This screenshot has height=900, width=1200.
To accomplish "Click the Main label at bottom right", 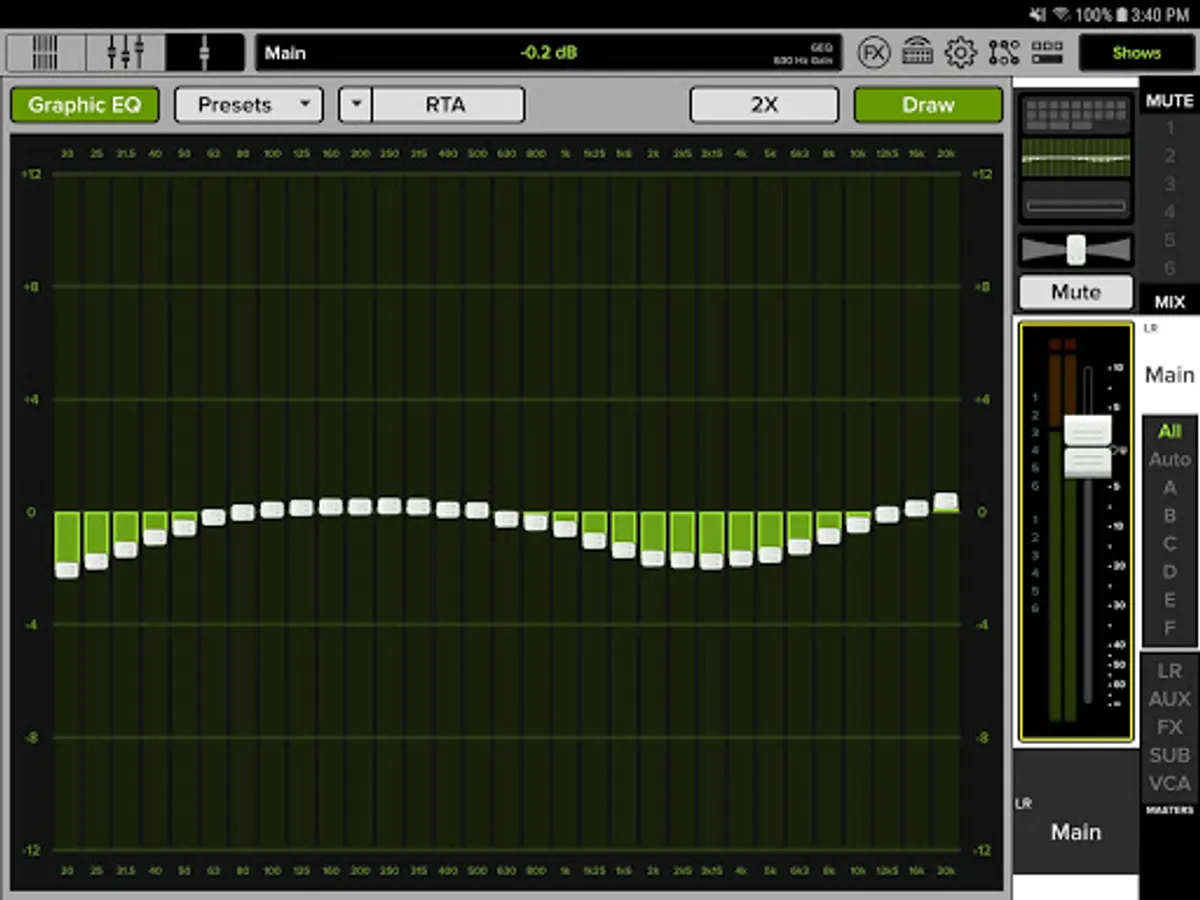I will (1076, 832).
